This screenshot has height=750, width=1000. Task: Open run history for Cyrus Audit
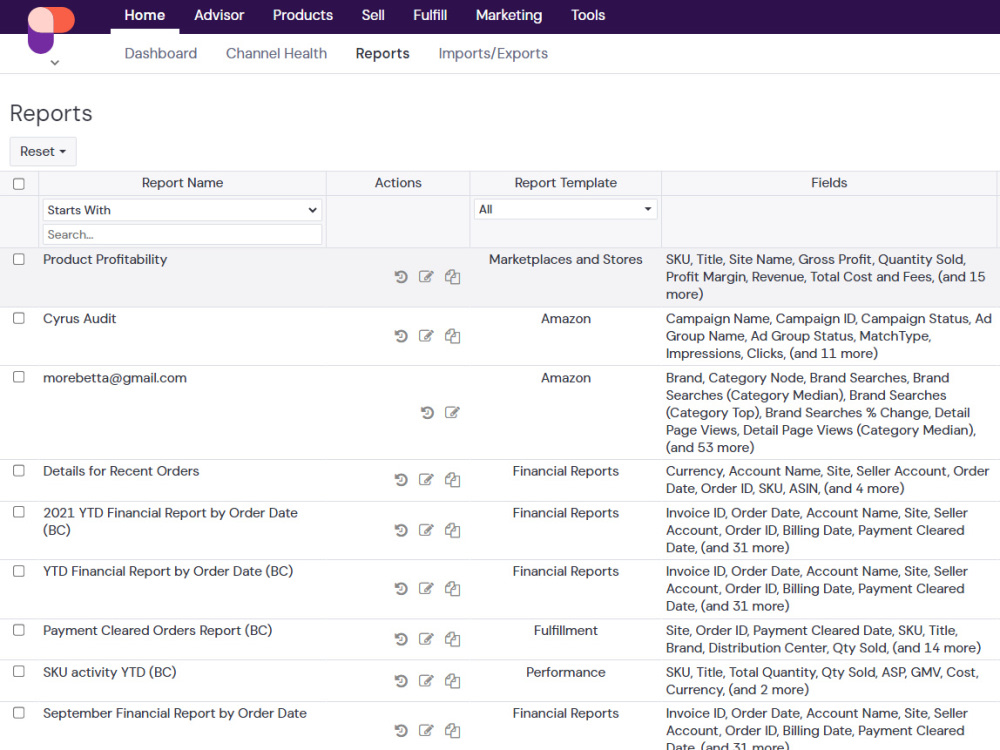click(401, 336)
